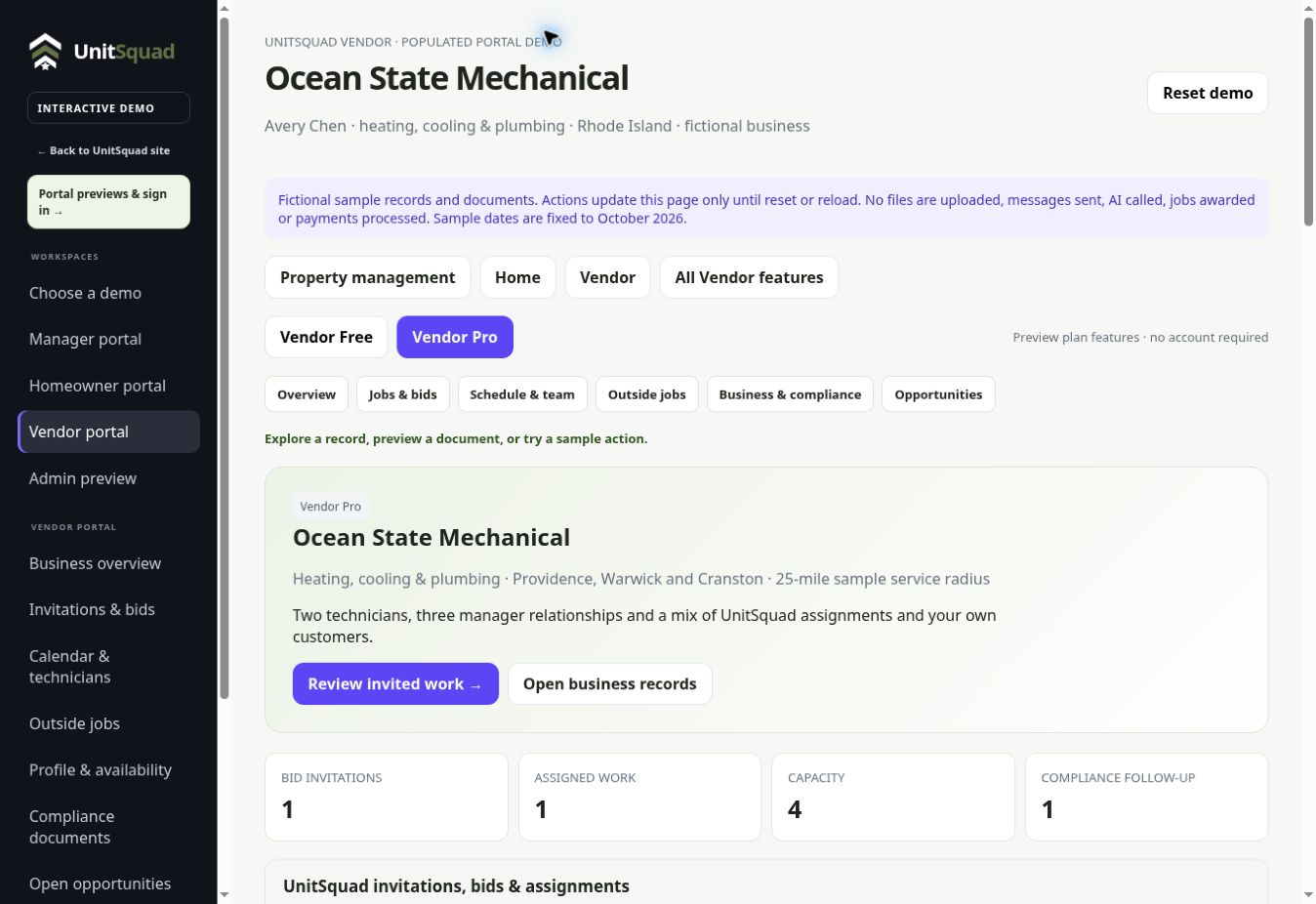
Task: Go to Invitations & bids section
Action: [108, 609]
